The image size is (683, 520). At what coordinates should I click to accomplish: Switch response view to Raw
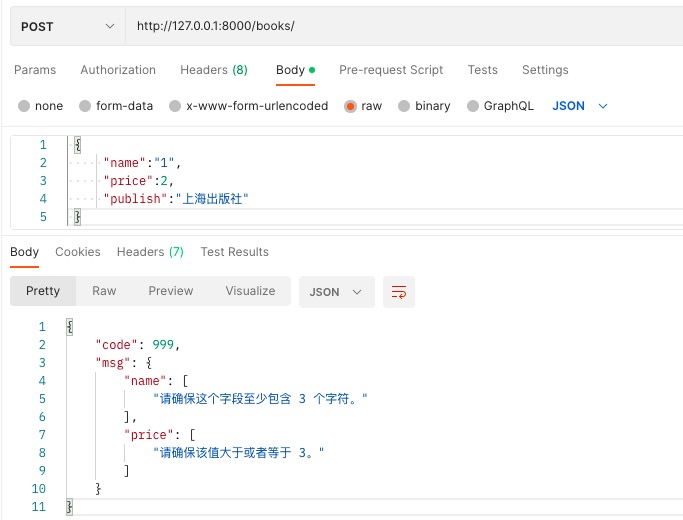104,291
